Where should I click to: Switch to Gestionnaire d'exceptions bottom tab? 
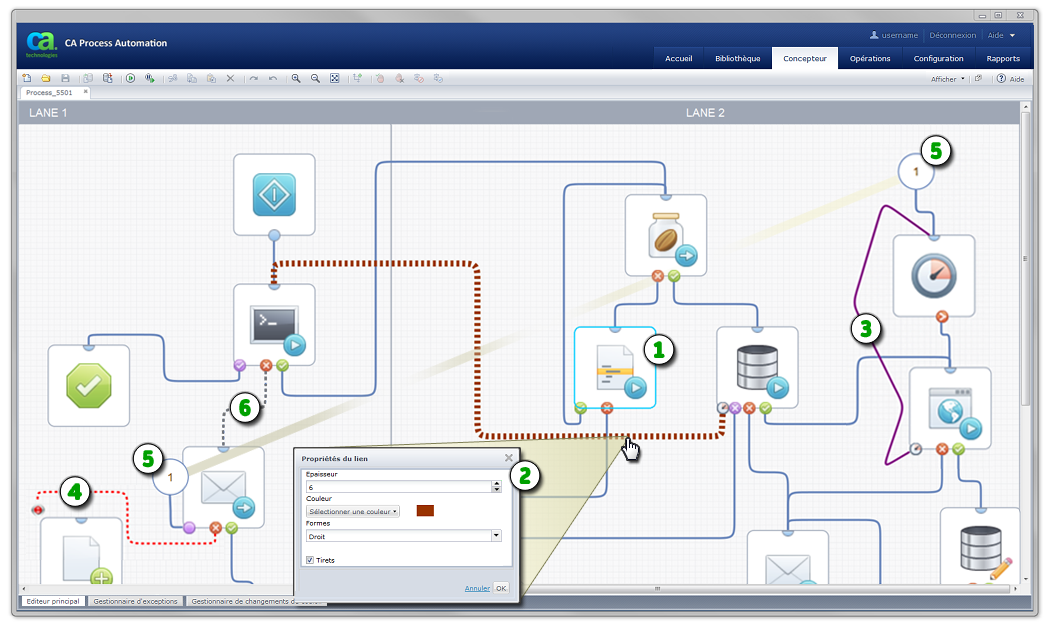(x=135, y=602)
